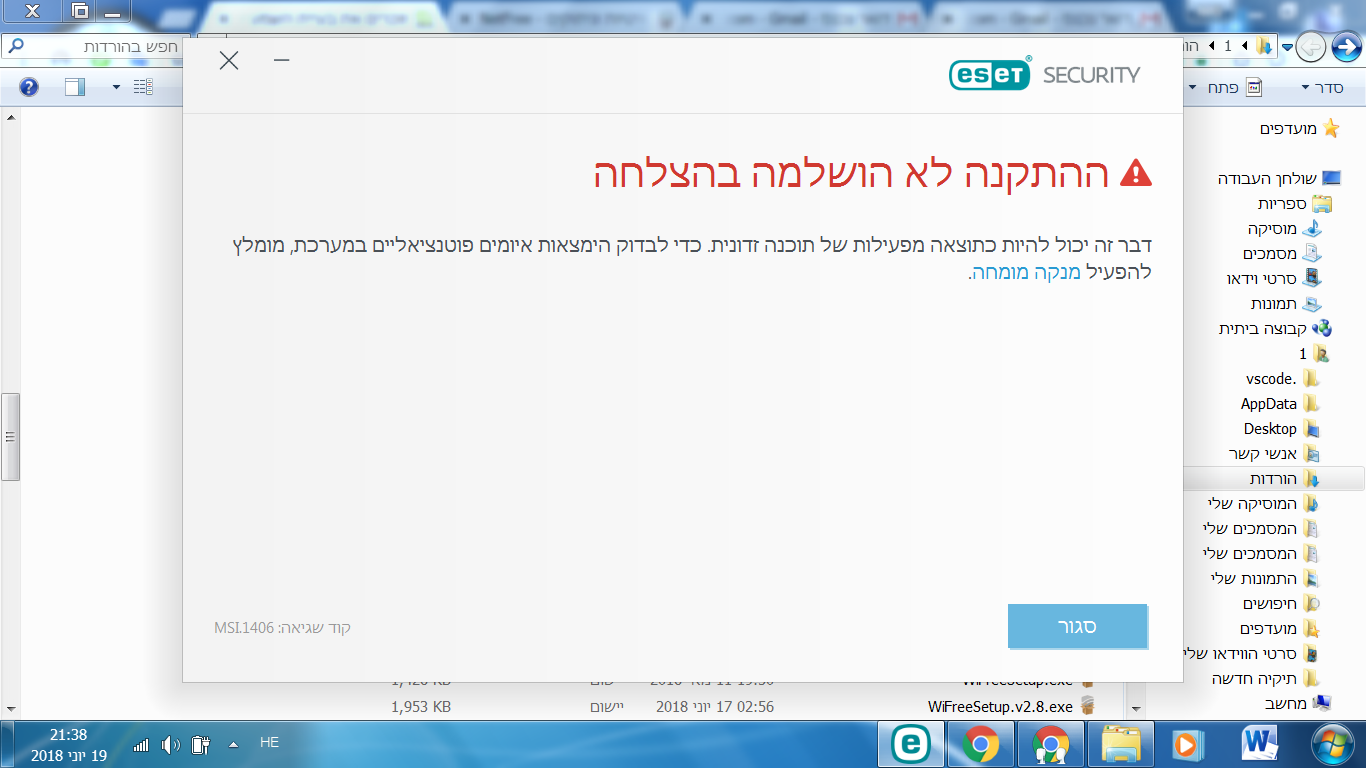Toggle the Explorer preview pane icon

pyautogui.click(x=75, y=87)
